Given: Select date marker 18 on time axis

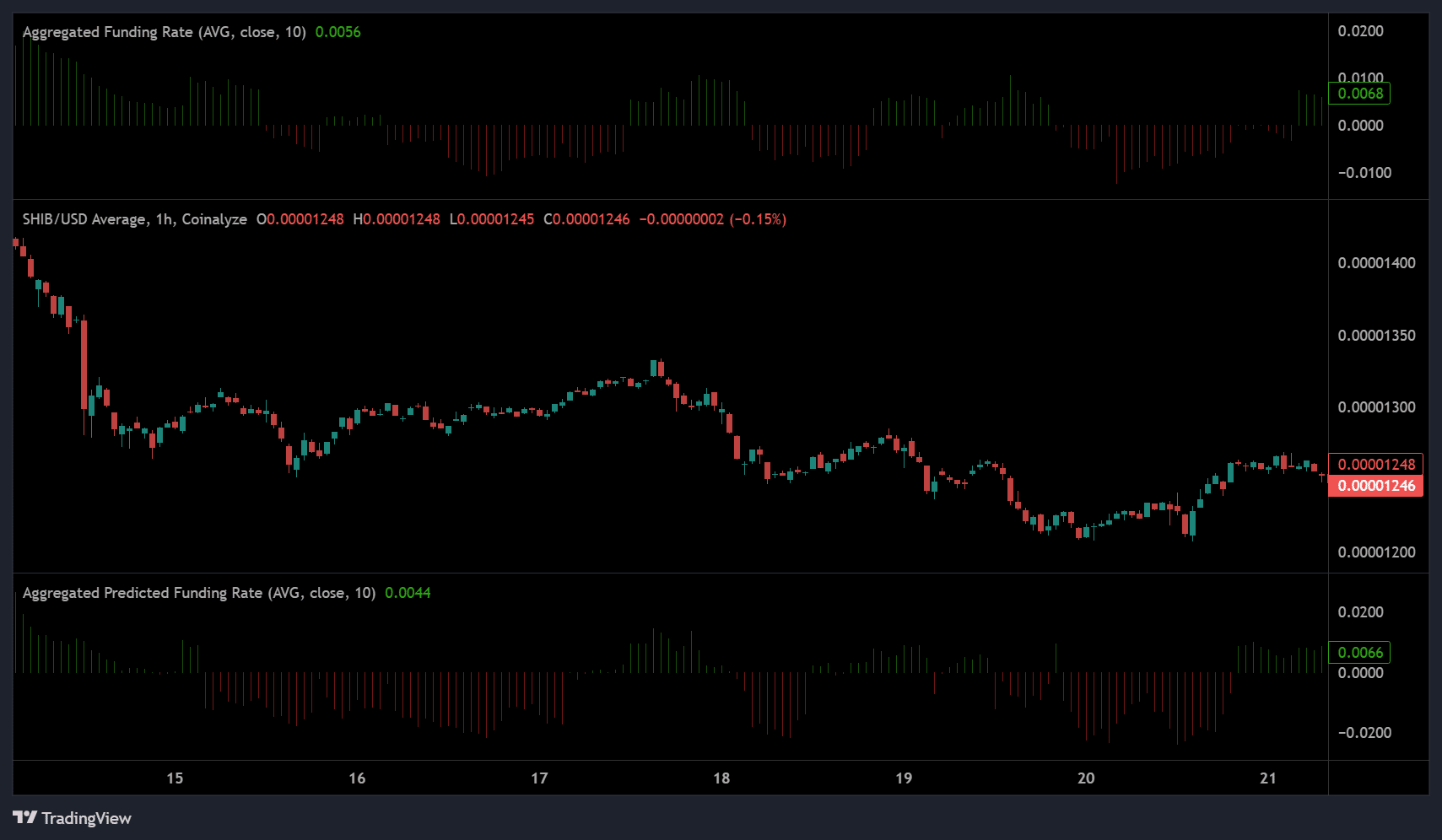Looking at the screenshot, I should pos(721,778).
